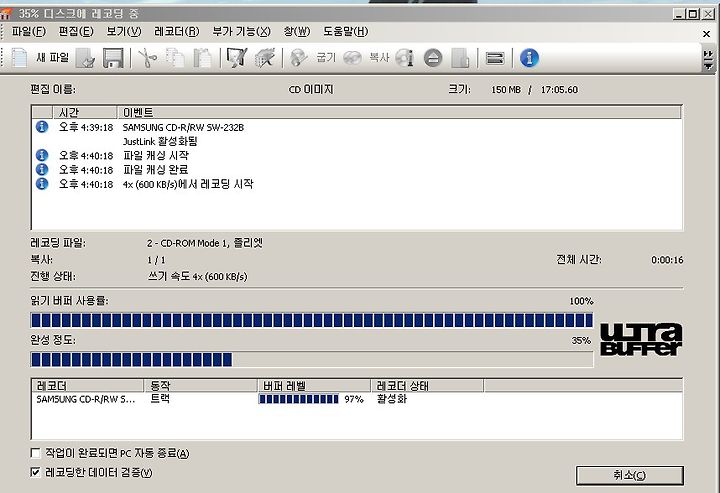720x493 pixels.
Task: Click the 레코더 상태 column header
Action: click(427, 386)
